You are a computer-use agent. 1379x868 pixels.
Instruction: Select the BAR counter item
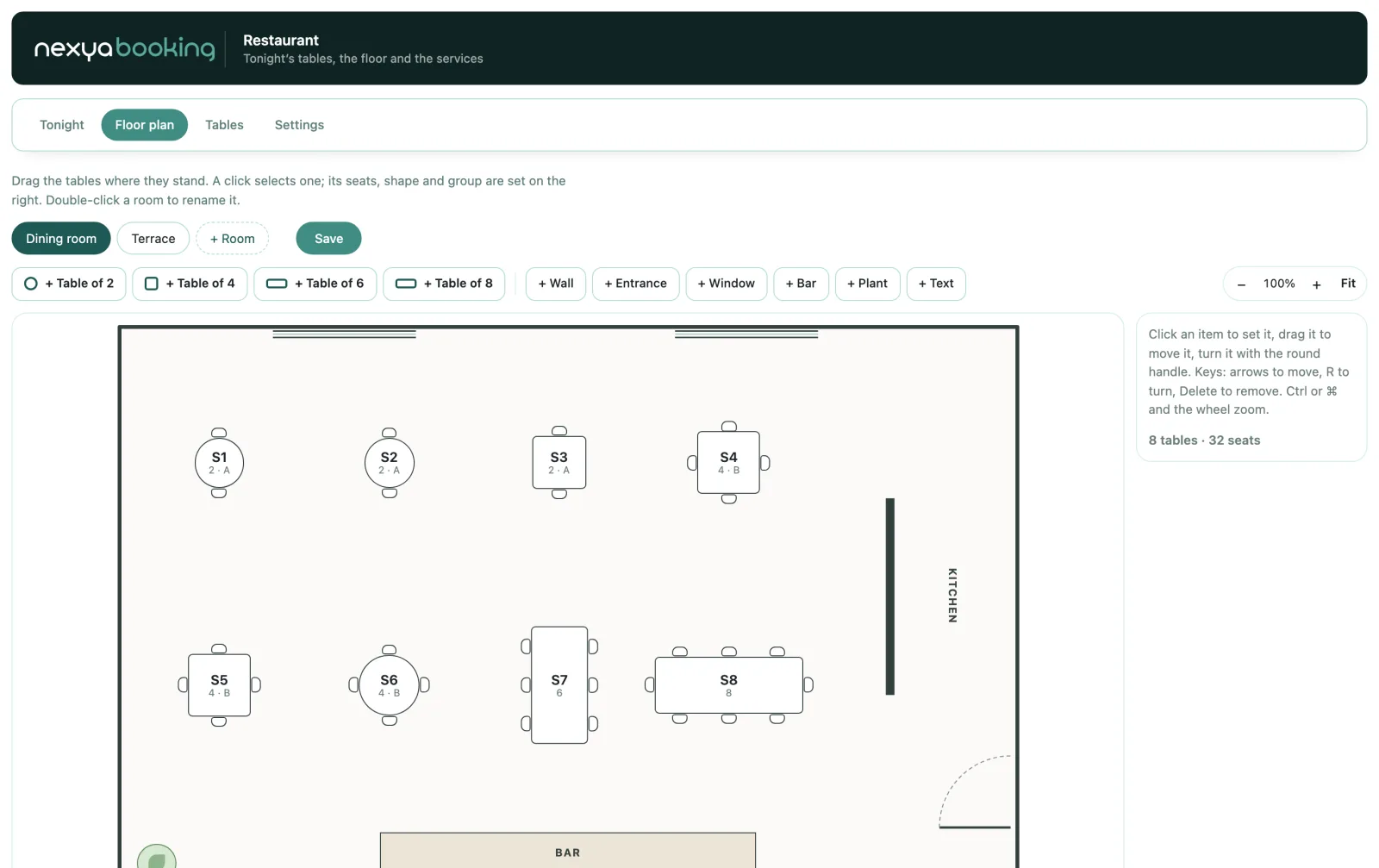pos(567,851)
